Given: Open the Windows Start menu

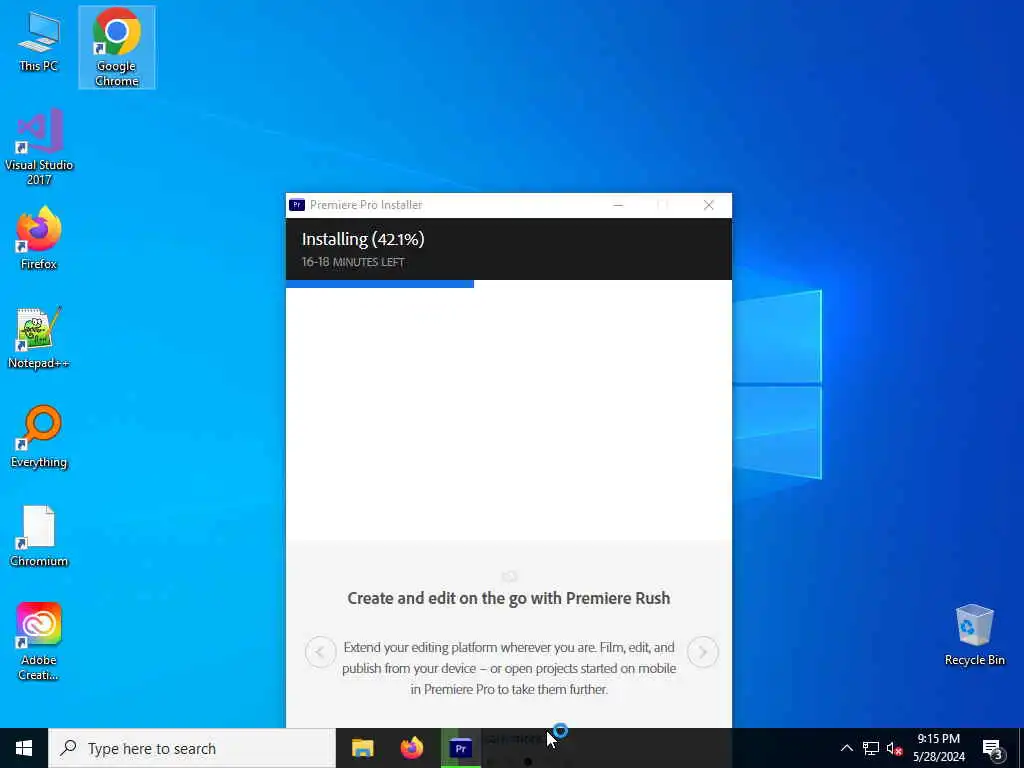Looking at the screenshot, I should point(24,748).
